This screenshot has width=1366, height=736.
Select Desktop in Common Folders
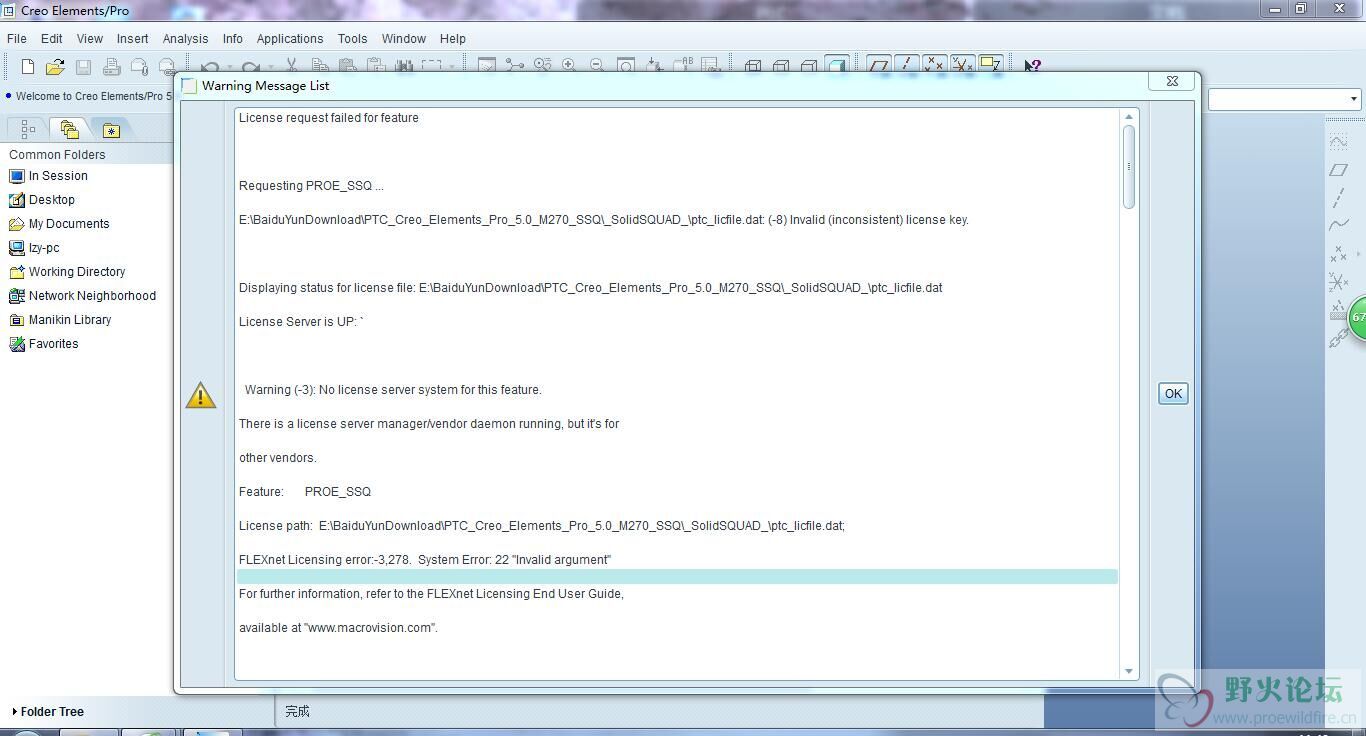pos(42,200)
